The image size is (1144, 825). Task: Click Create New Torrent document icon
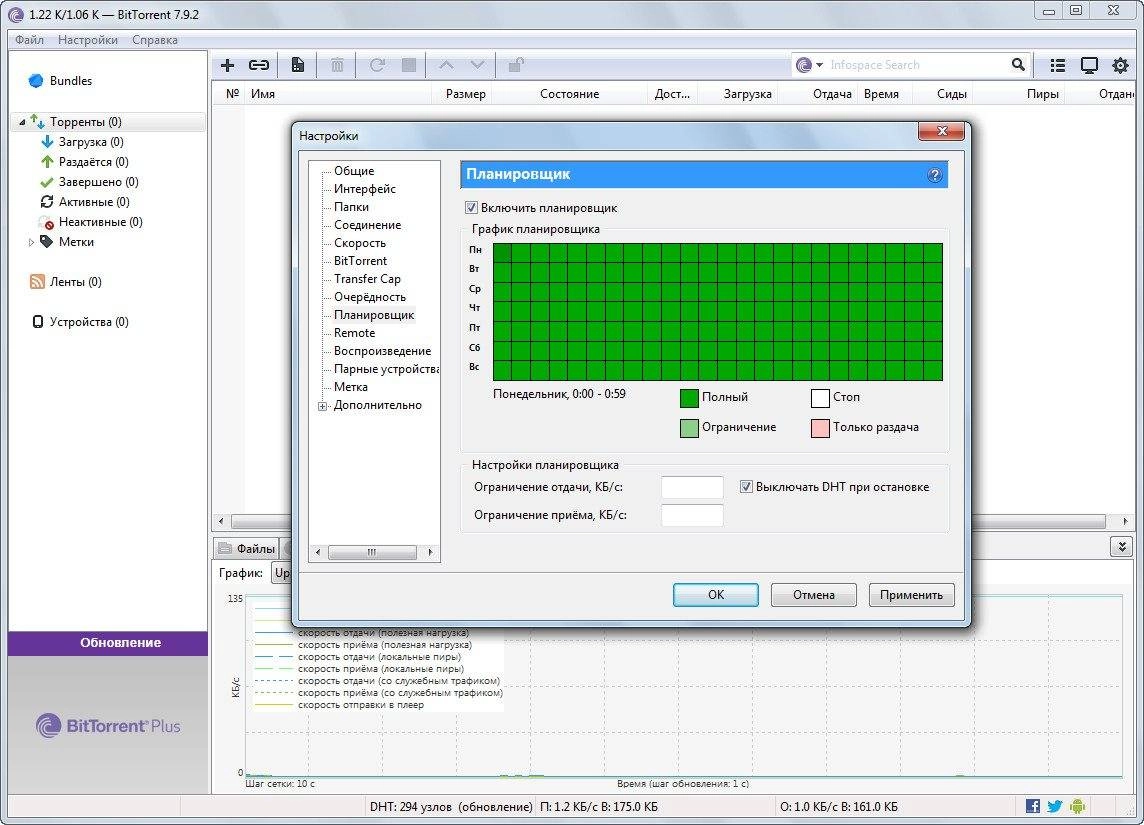coord(298,65)
